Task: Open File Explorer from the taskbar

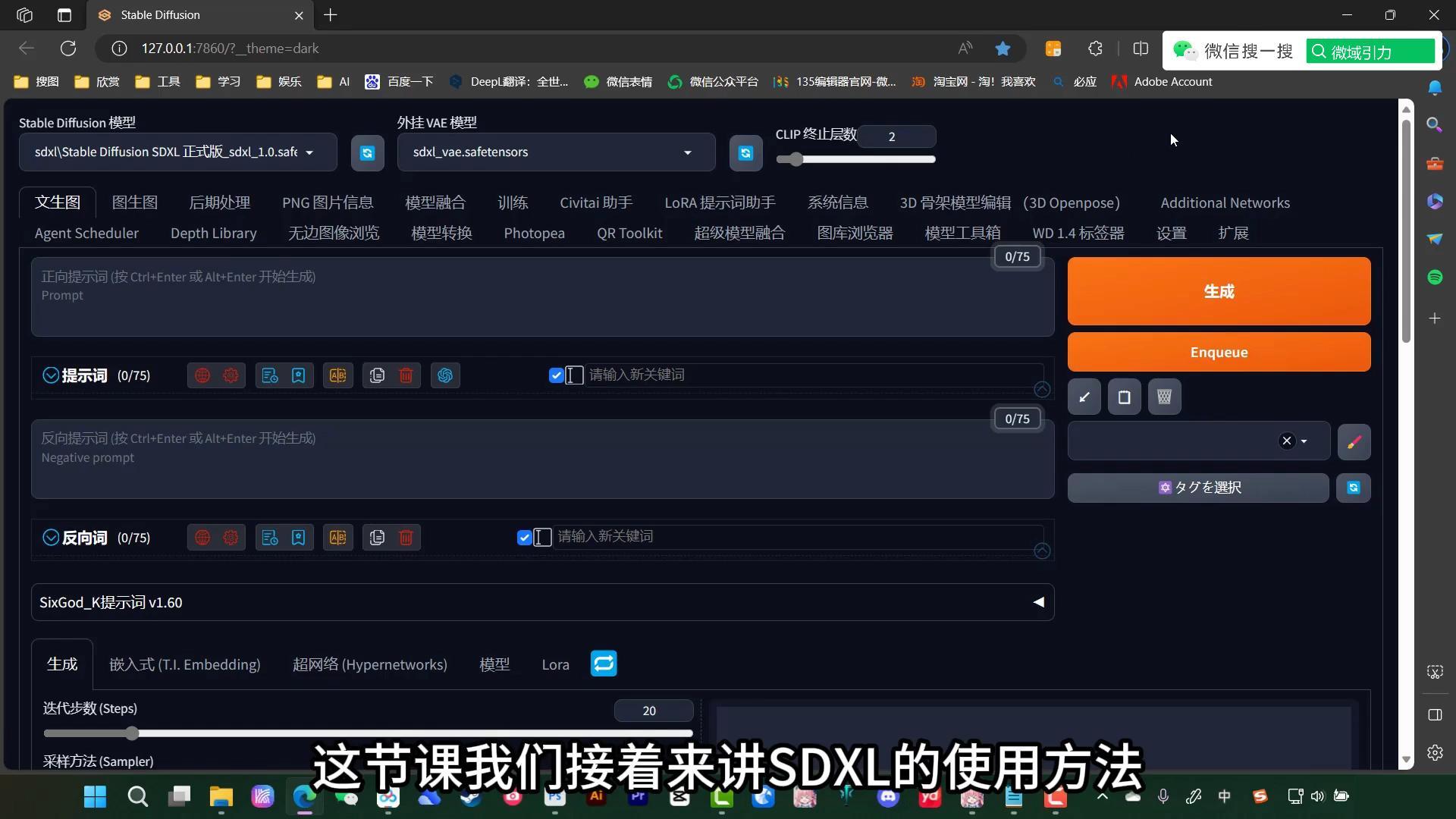Action: pyautogui.click(x=221, y=796)
